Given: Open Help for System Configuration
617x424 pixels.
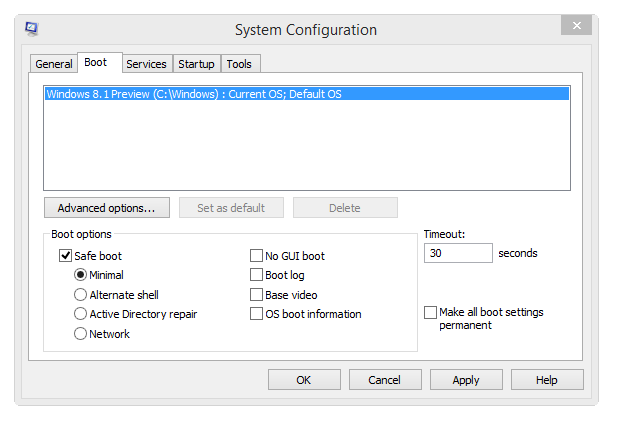Looking at the screenshot, I should (x=547, y=380).
